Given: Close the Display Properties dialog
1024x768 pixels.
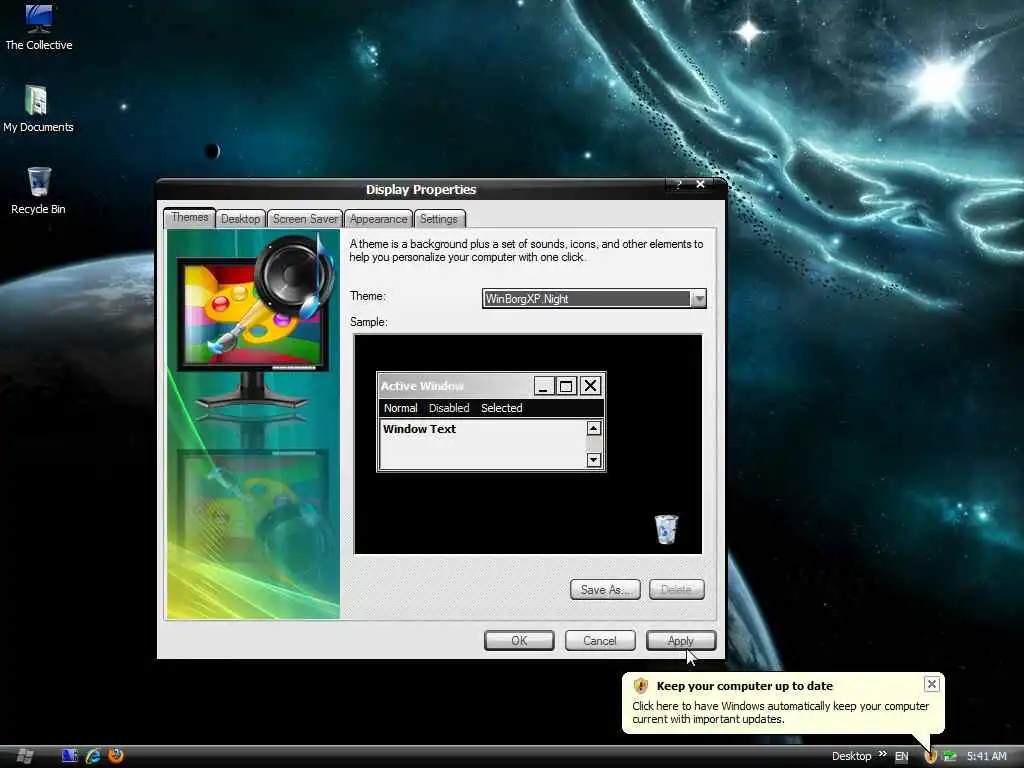Looking at the screenshot, I should click(x=700, y=184).
